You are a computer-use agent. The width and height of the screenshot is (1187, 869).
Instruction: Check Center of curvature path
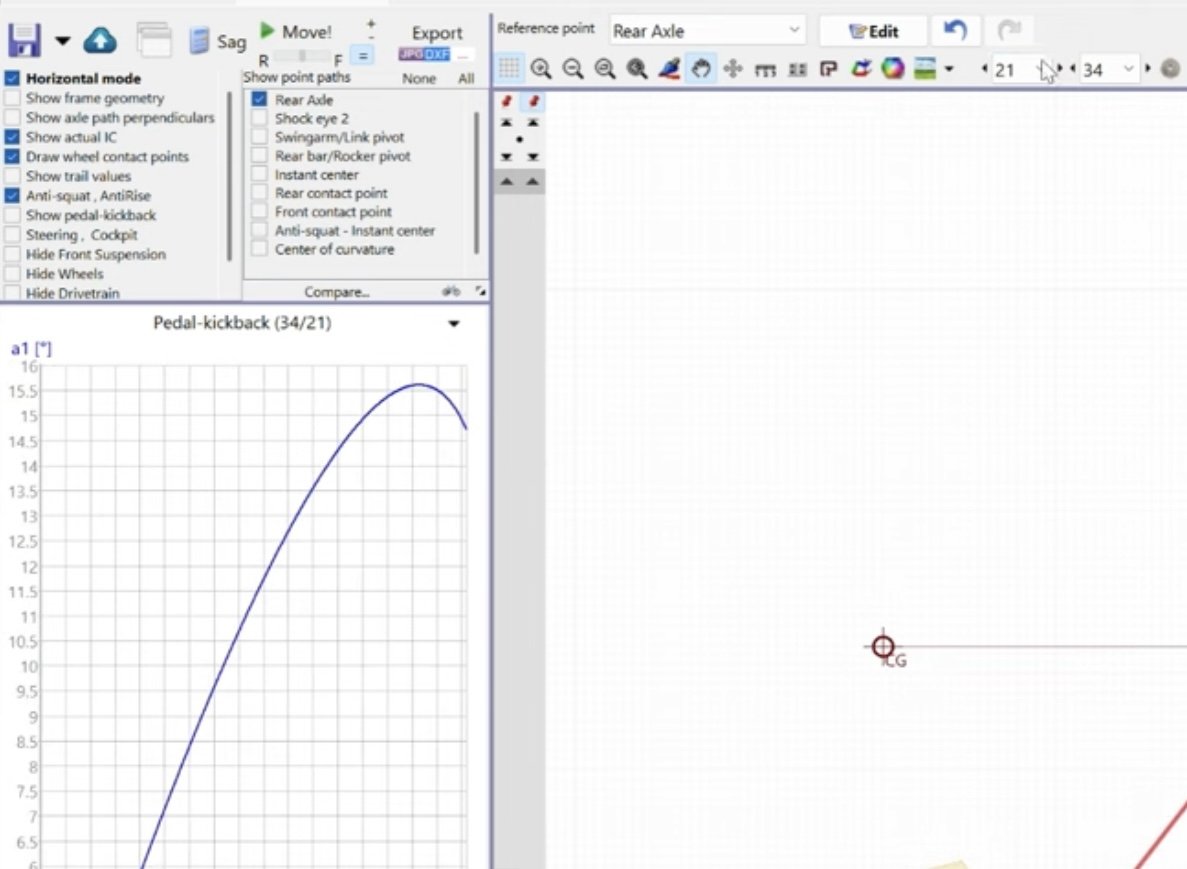(260, 249)
